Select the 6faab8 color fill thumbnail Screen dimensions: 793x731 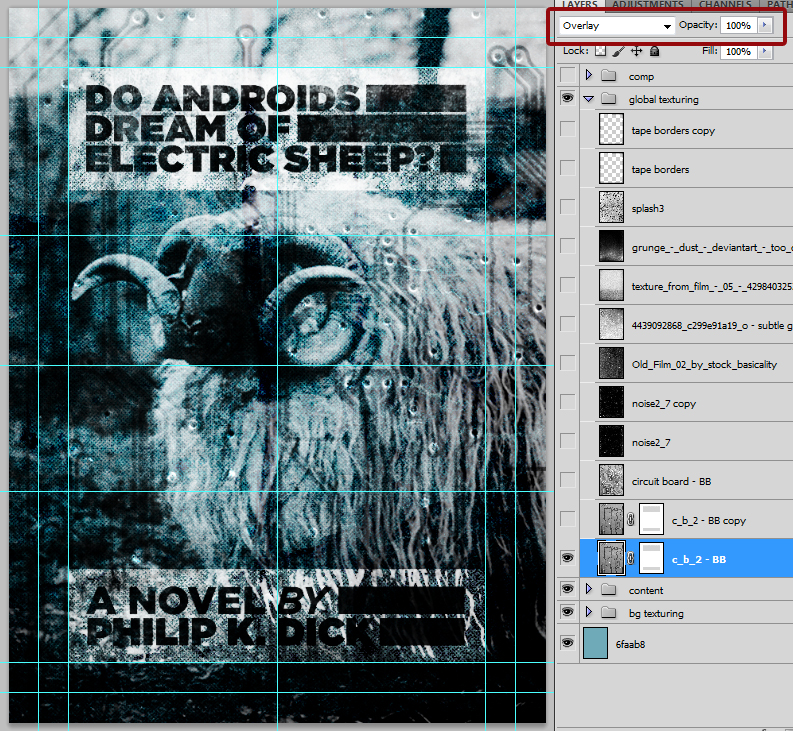point(595,643)
